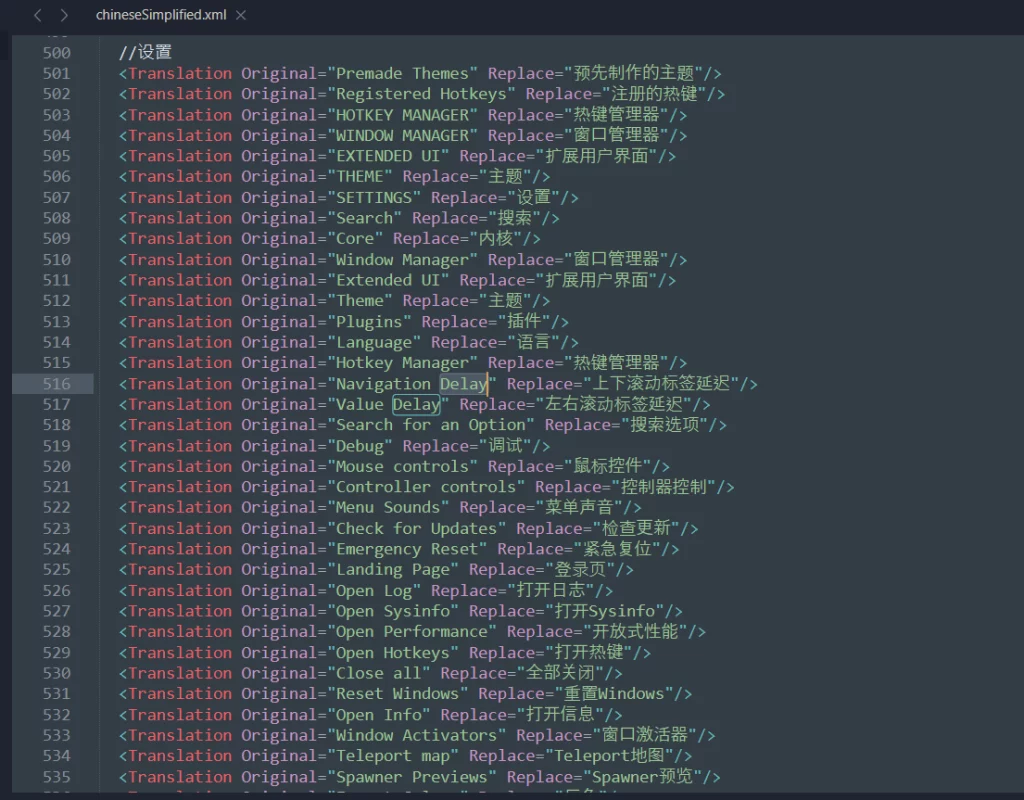Click "Teleport map" on line 534

tap(393, 756)
